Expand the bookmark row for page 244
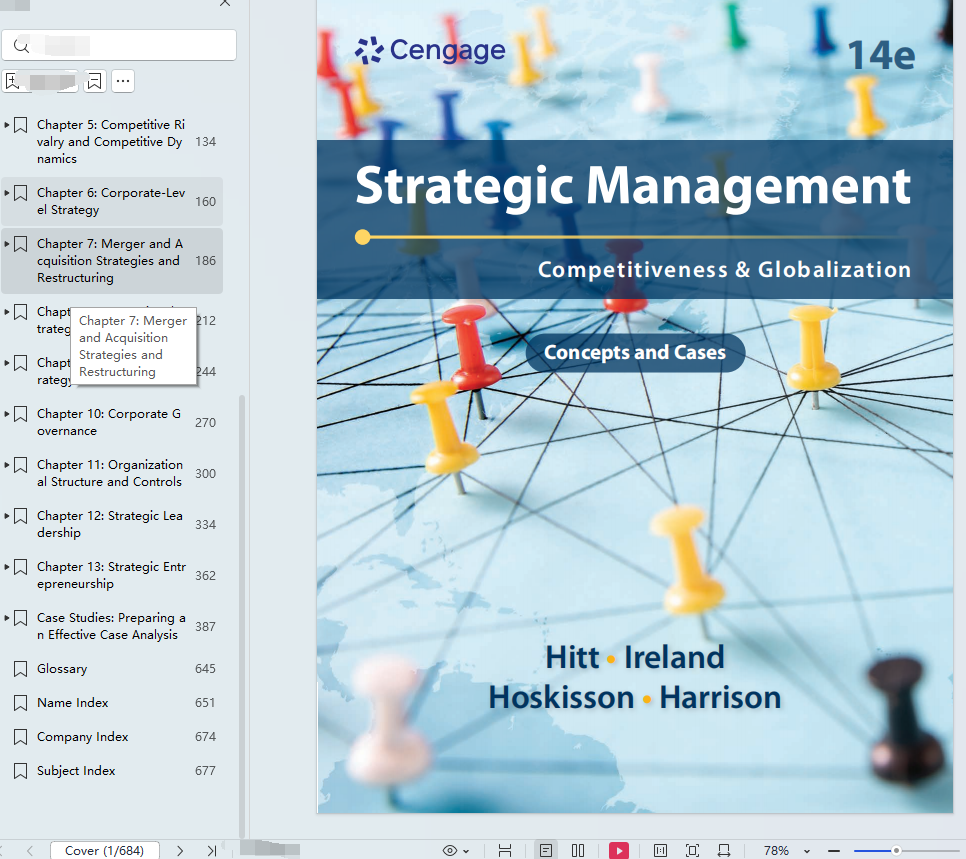 [x=6, y=363]
